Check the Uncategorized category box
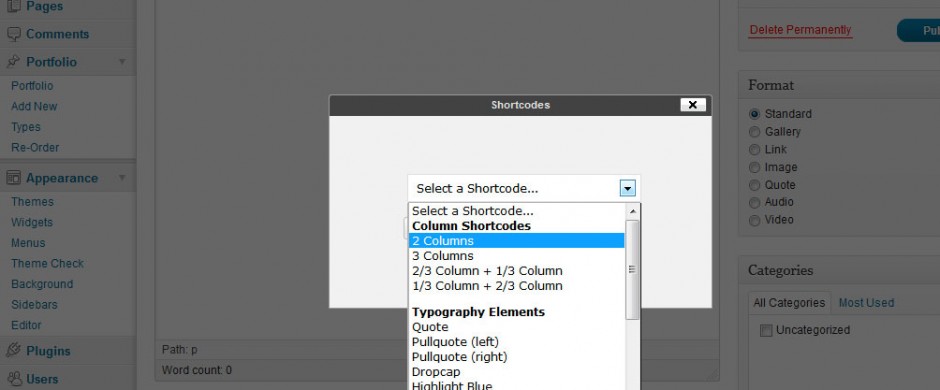The image size is (940, 390). pos(766,331)
